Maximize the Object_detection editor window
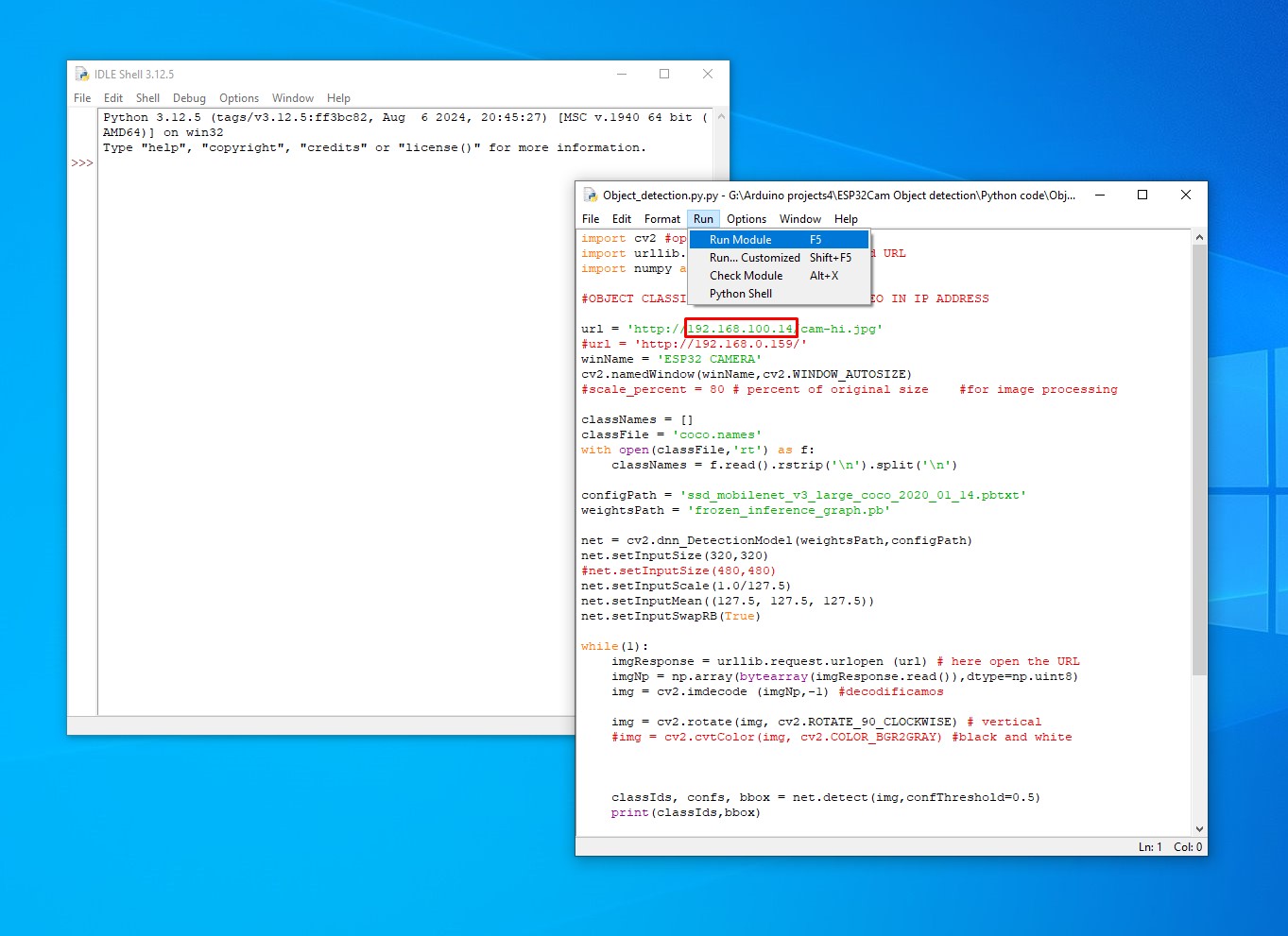Image resolution: width=1288 pixels, height=936 pixels. point(1142,195)
